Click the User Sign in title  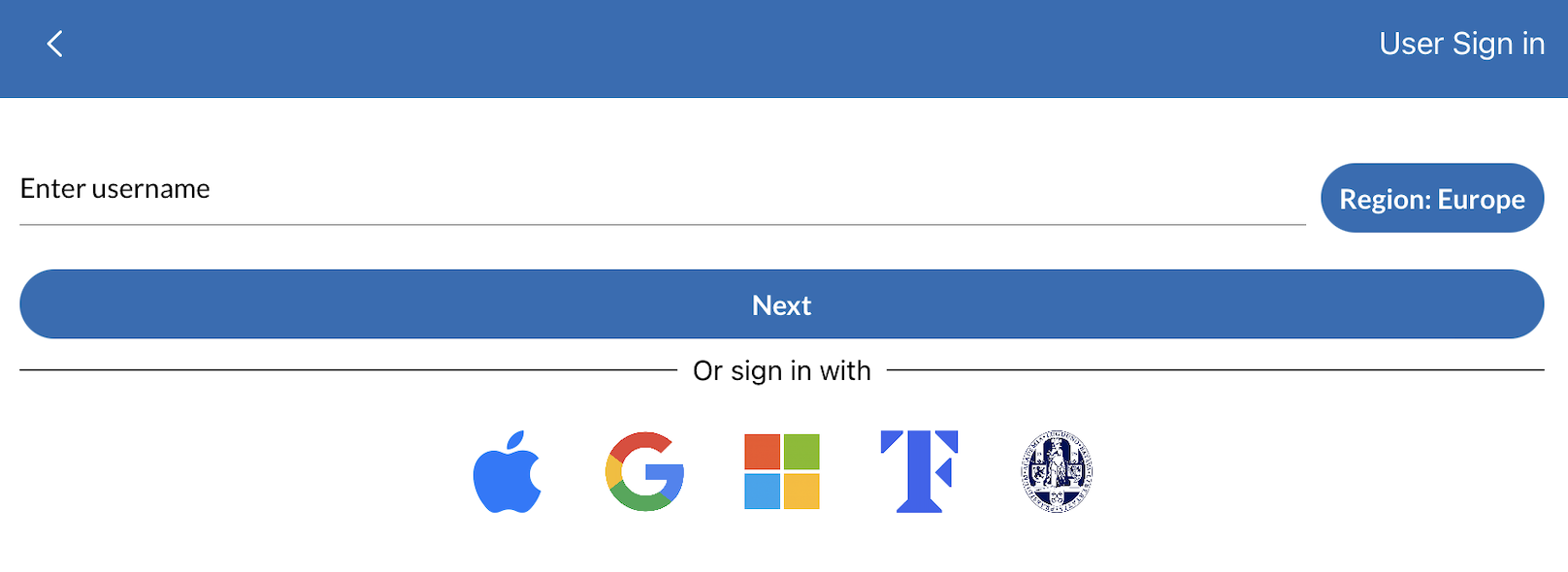[1461, 44]
